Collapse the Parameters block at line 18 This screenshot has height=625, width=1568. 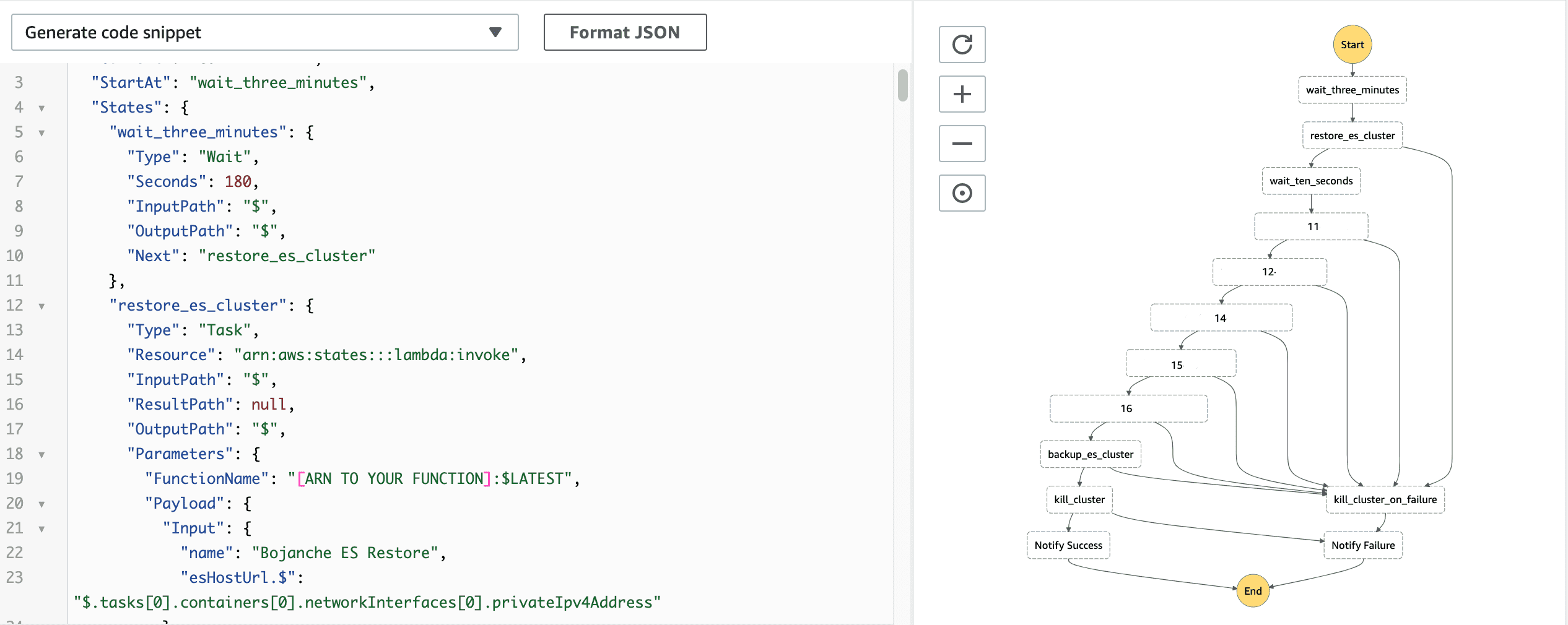[x=41, y=455]
